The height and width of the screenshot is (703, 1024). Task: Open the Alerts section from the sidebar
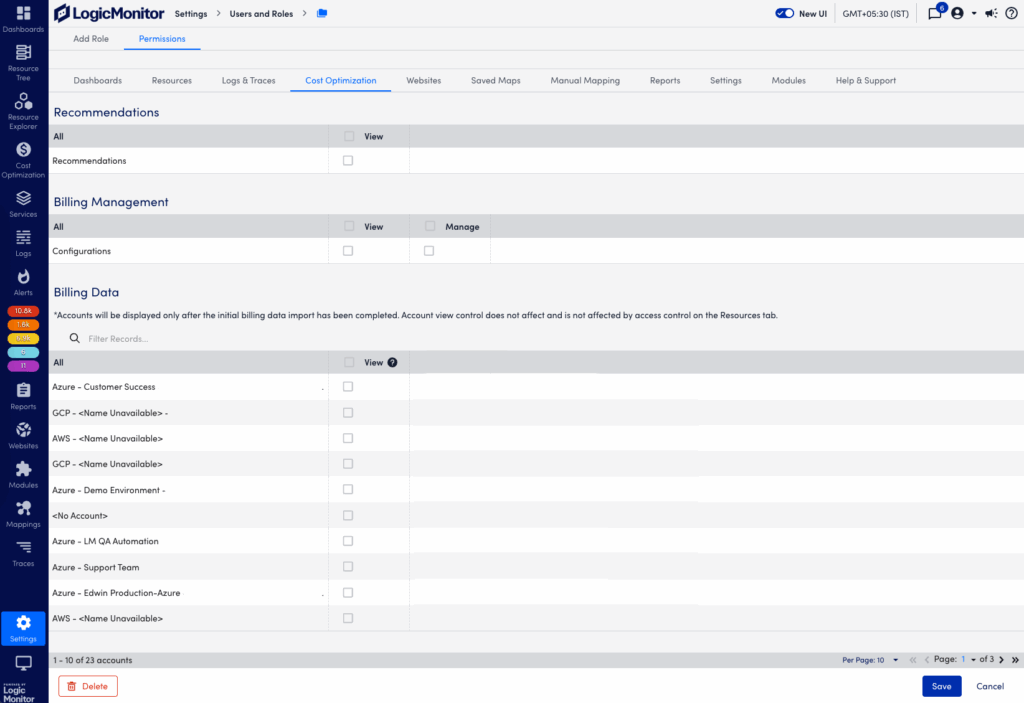[22, 278]
